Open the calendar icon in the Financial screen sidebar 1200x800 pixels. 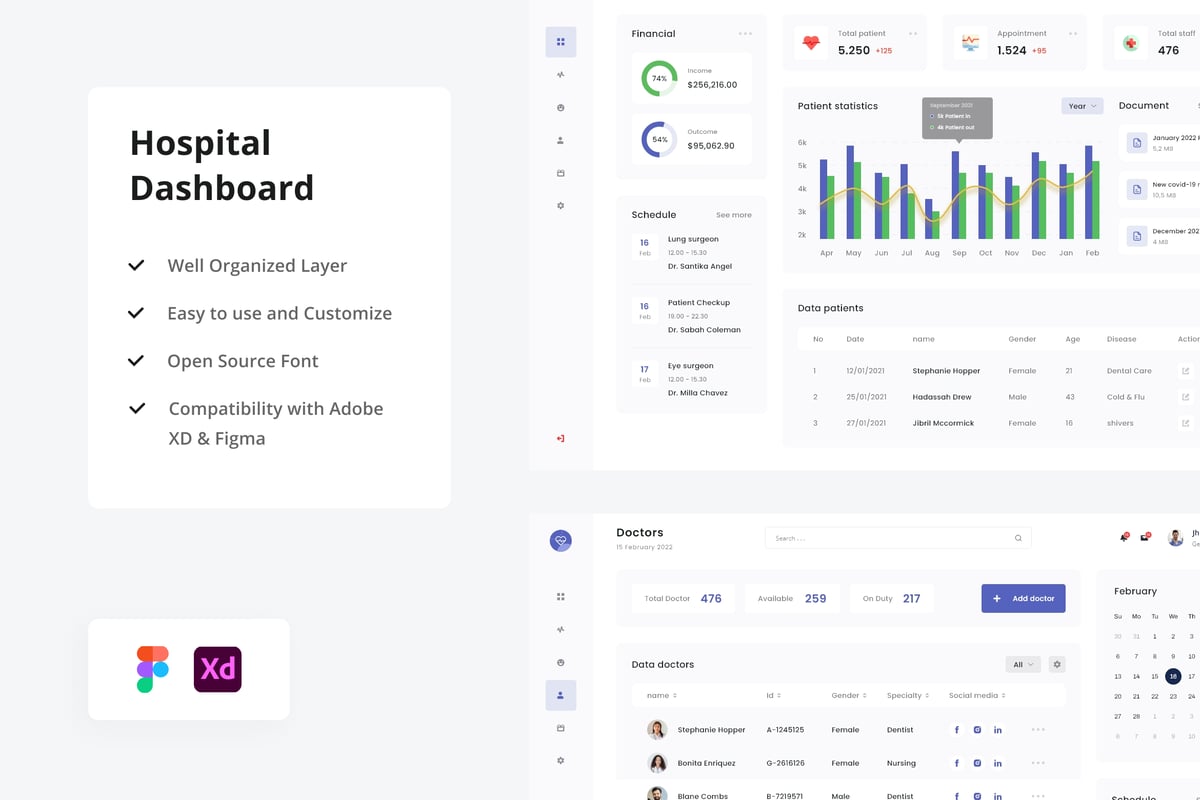click(560, 173)
